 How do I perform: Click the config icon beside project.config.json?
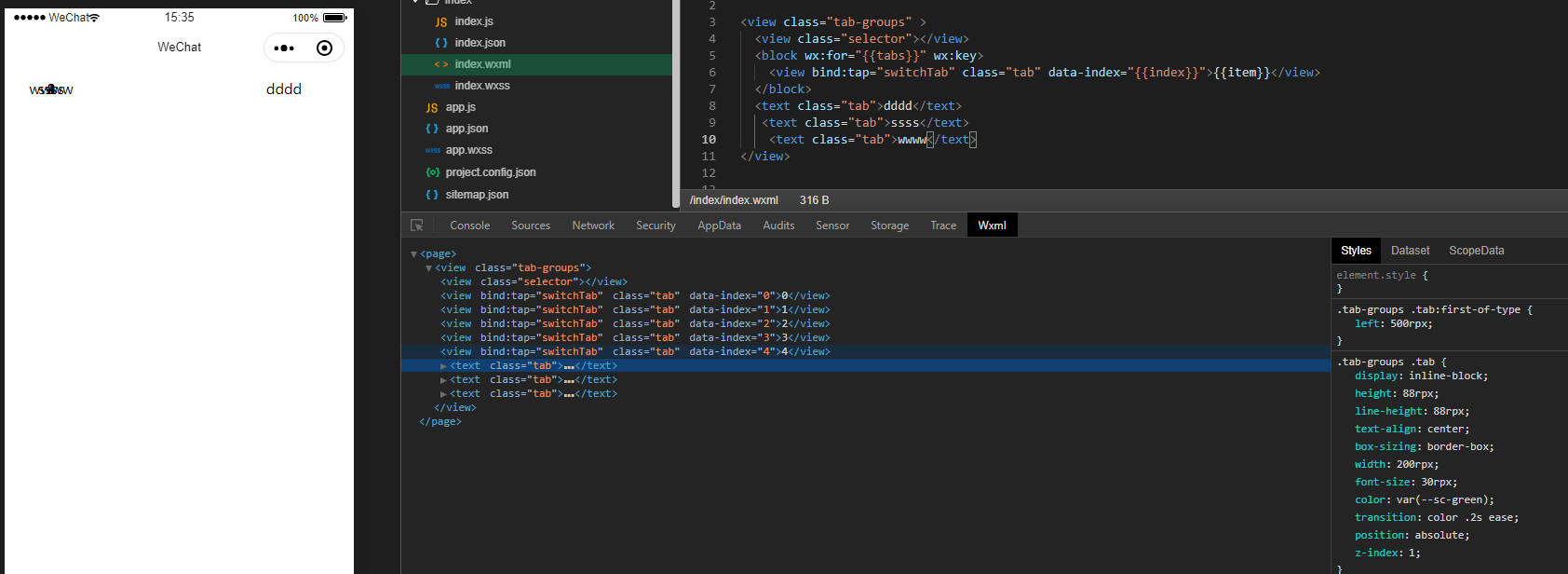coord(432,172)
